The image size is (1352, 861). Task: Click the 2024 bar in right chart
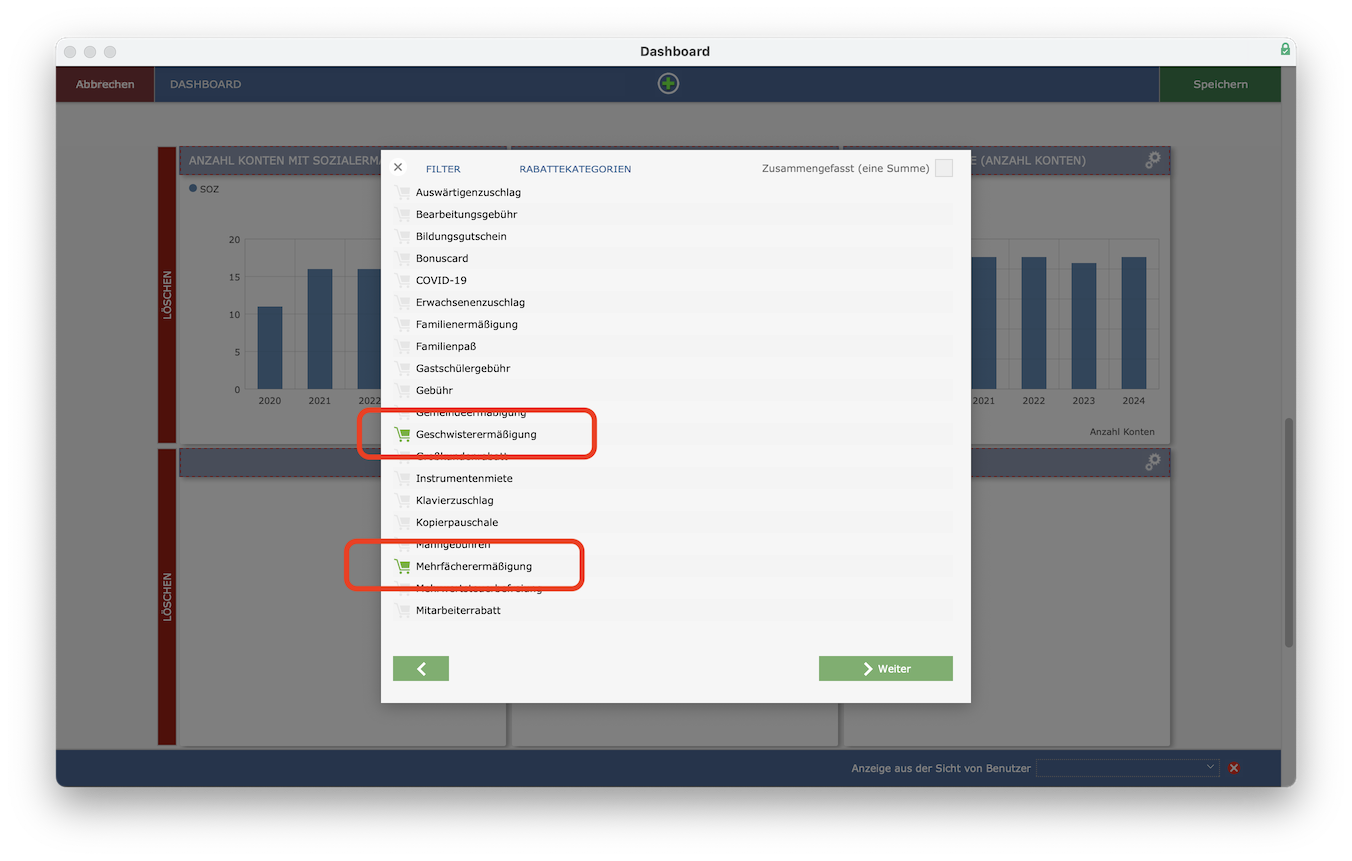pos(1134,323)
